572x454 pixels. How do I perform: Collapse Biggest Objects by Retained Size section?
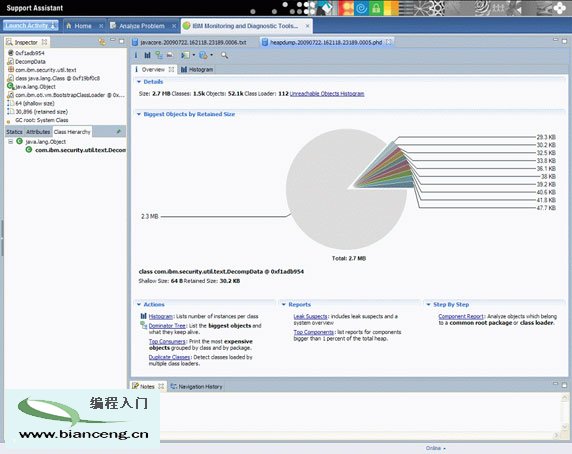pyautogui.click(x=139, y=114)
